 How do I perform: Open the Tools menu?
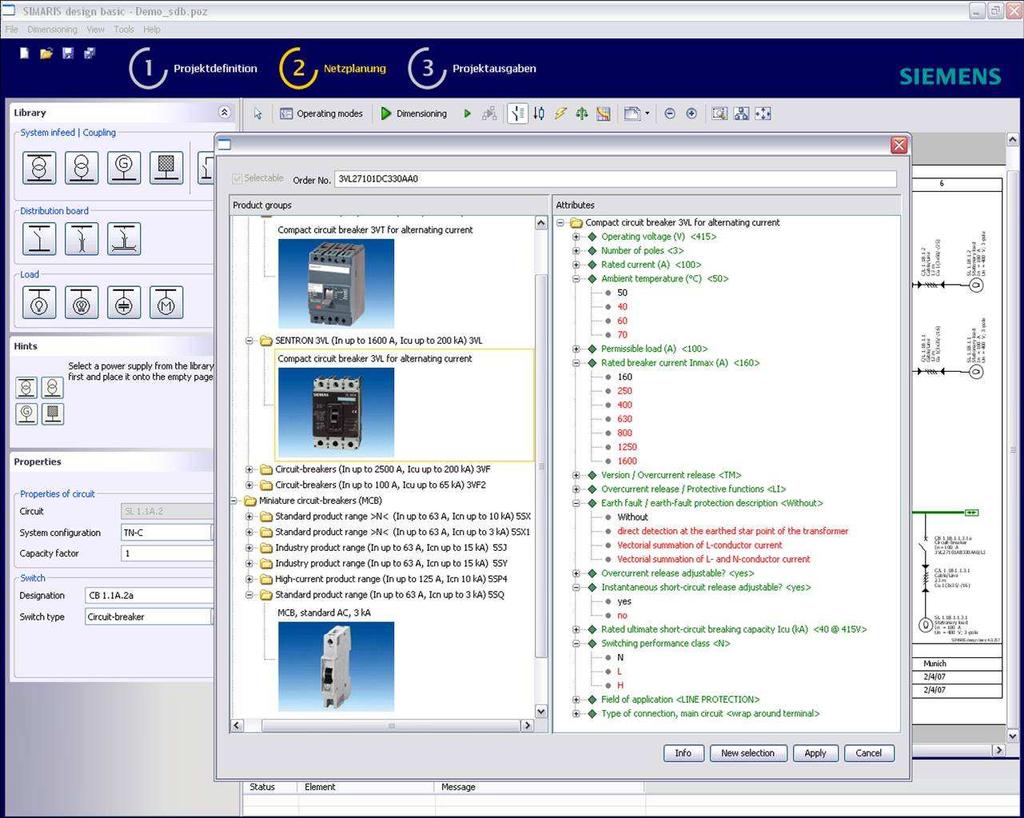point(123,29)
